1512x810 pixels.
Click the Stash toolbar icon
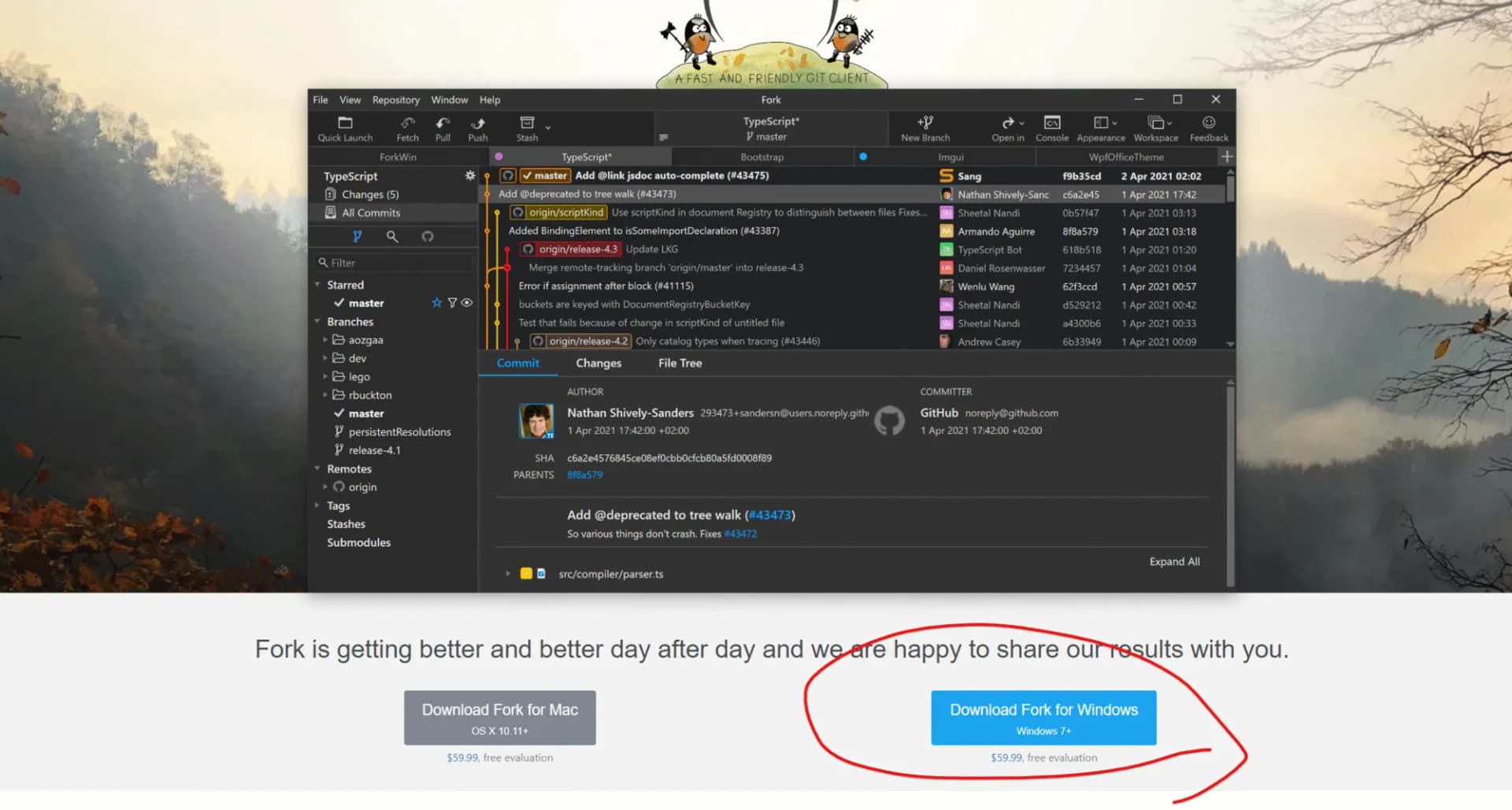[527, 129]
